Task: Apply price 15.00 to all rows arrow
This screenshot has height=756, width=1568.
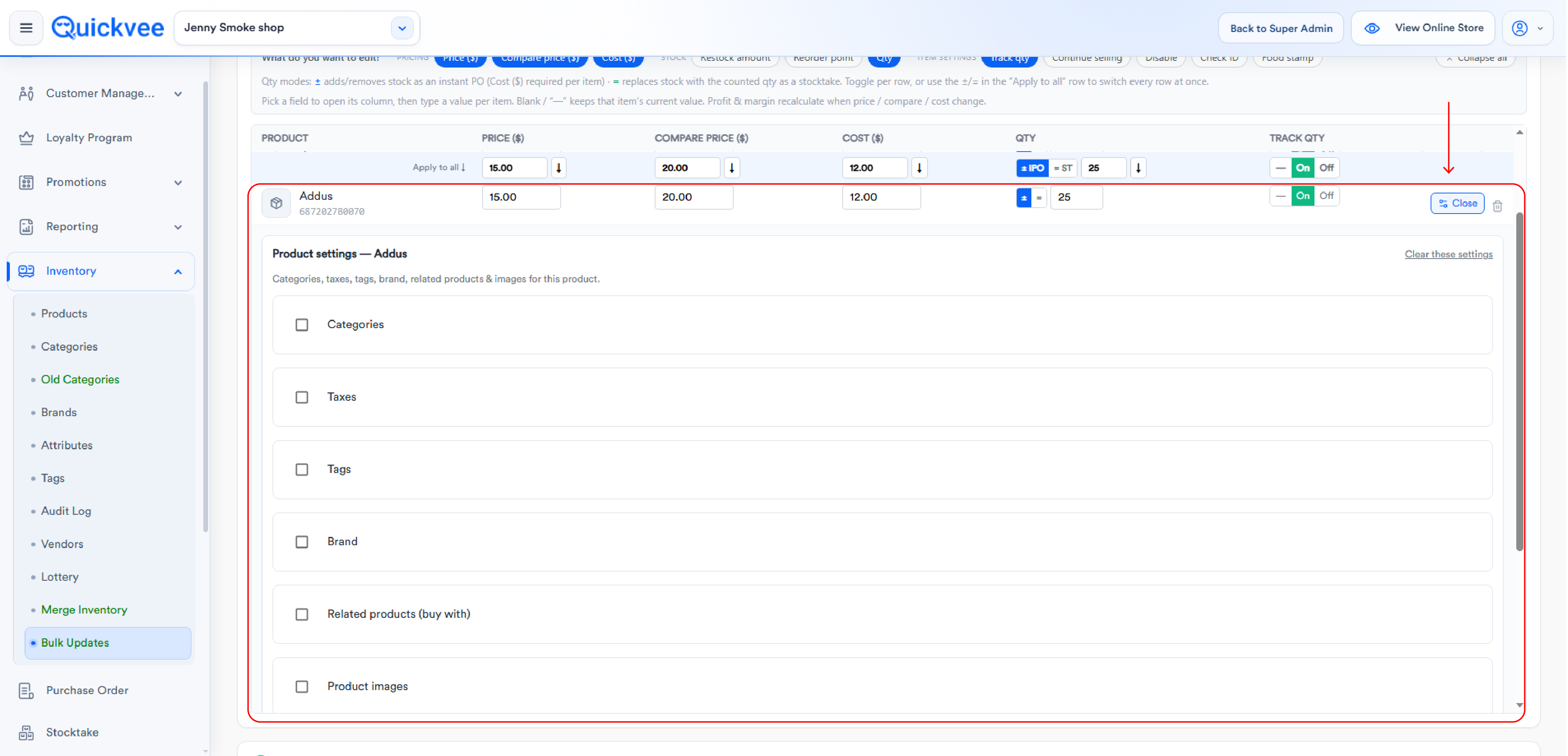Action: point(559,168)
